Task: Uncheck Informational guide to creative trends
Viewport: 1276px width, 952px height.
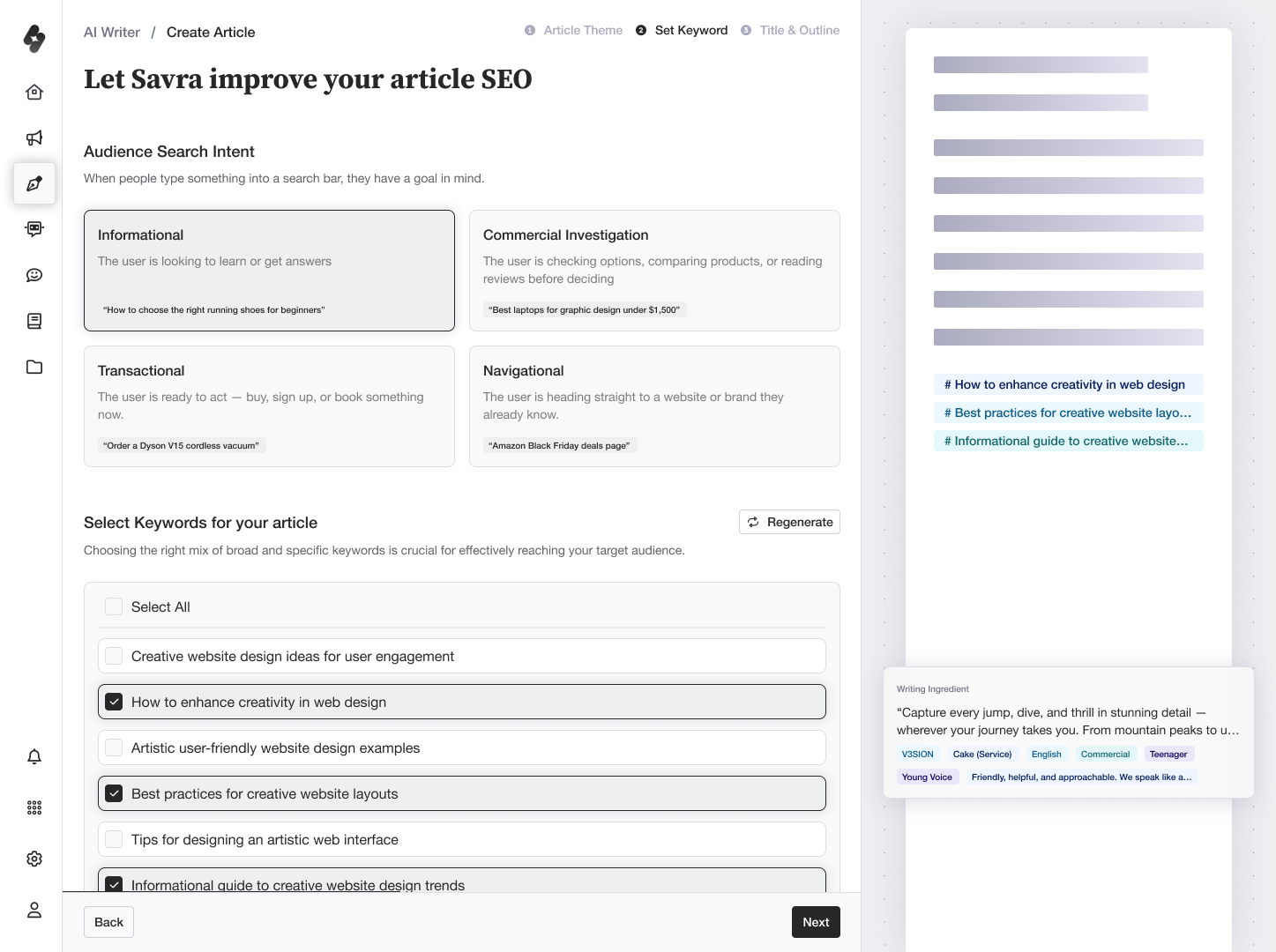Action: coord(114,884)
